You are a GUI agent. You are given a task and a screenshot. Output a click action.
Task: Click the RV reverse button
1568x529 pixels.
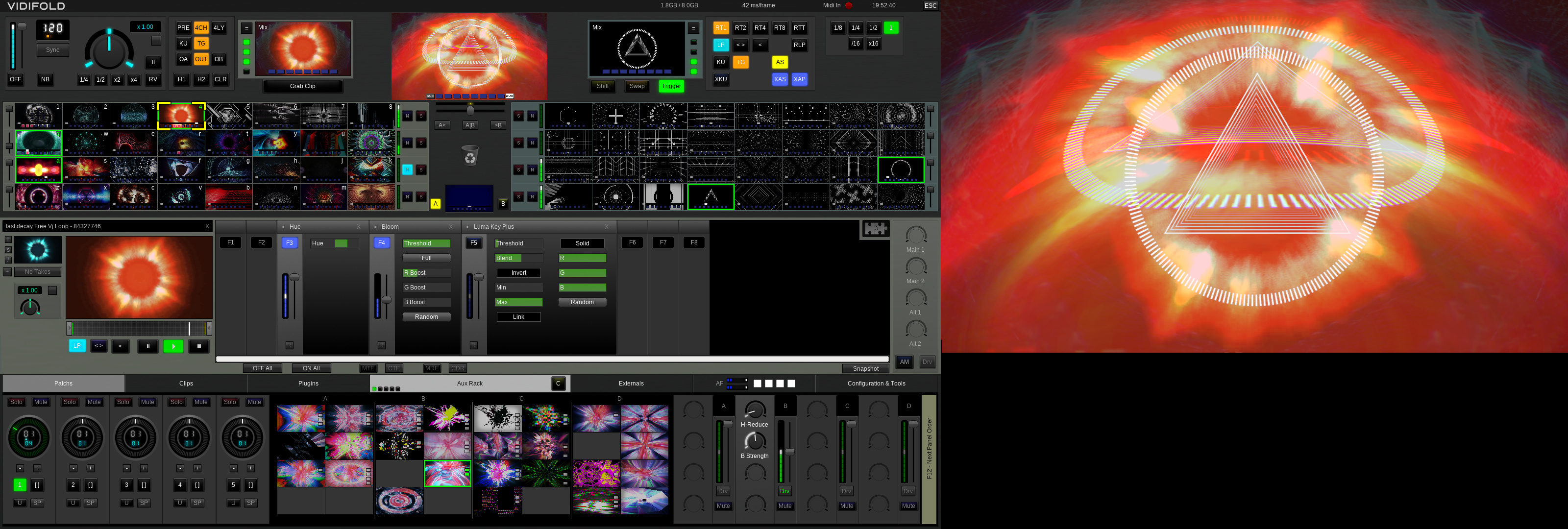(153, 79)
